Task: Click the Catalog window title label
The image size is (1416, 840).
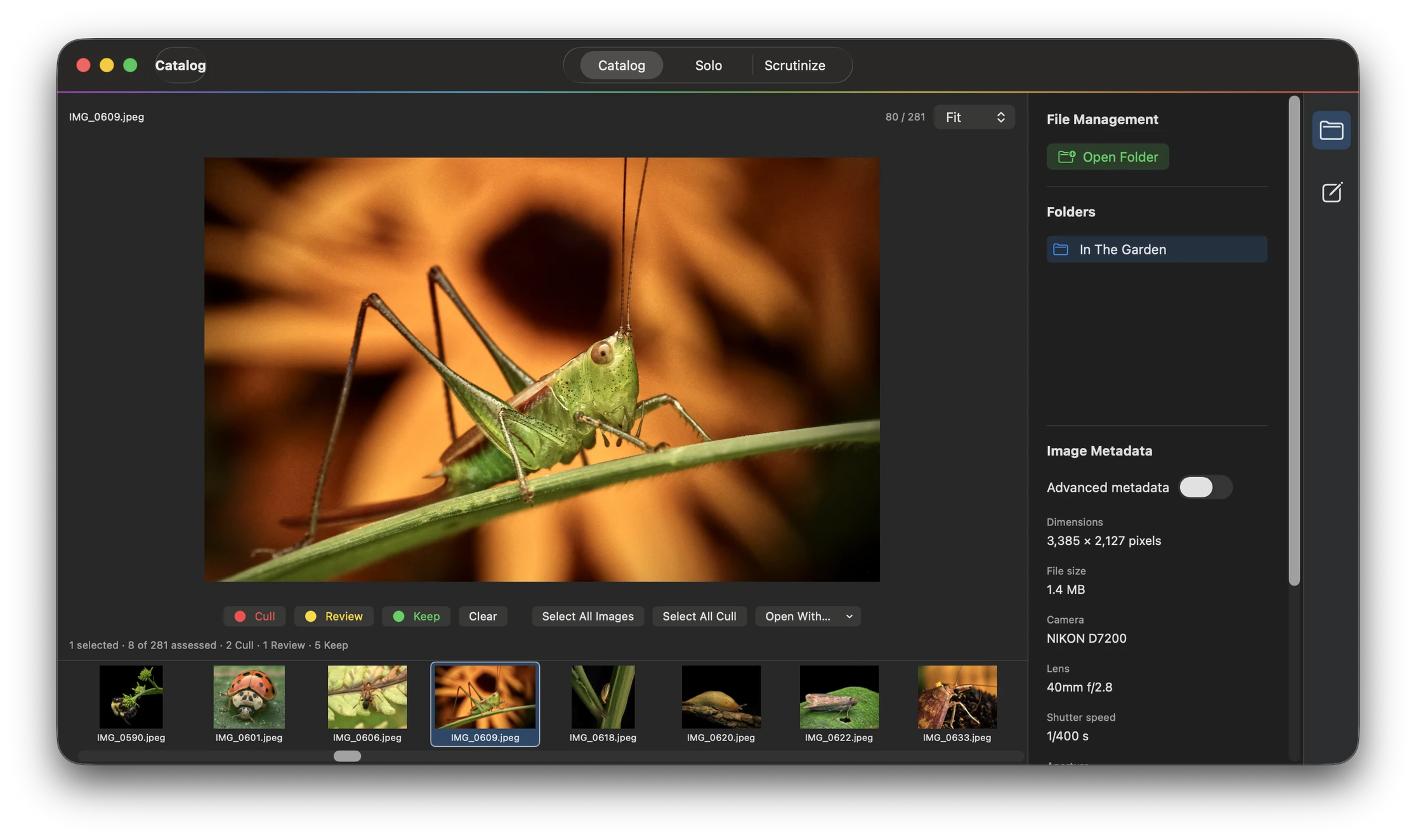Action: (180, 65)
